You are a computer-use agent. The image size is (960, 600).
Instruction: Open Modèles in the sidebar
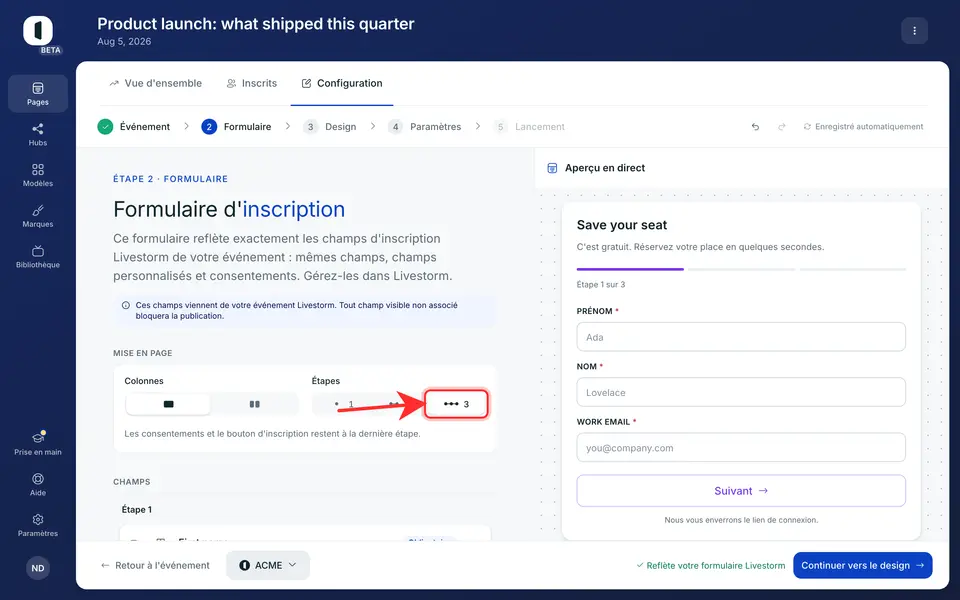pyautogui.click(x=38, y=175)
